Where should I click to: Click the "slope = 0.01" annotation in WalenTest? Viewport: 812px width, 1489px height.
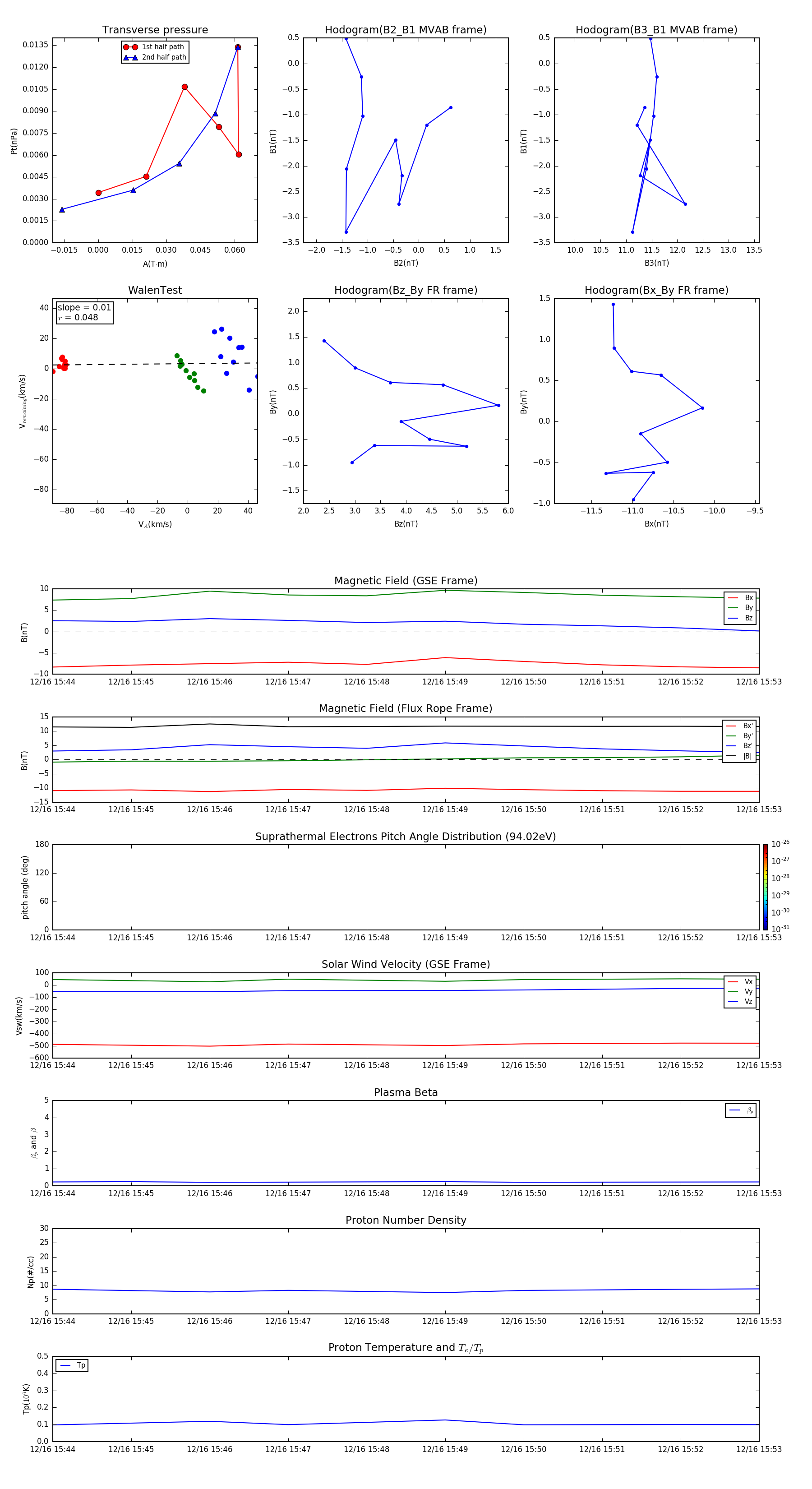pyautogui.click(x=84, y=308)
